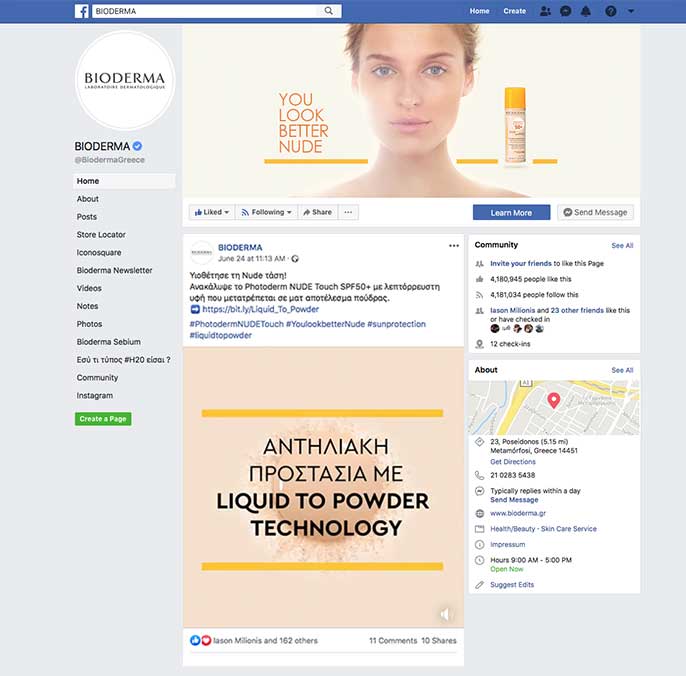Open www.bioderma.gr website link
The height and width of the screenshot is (676, 686).
[x=518, y=513]
